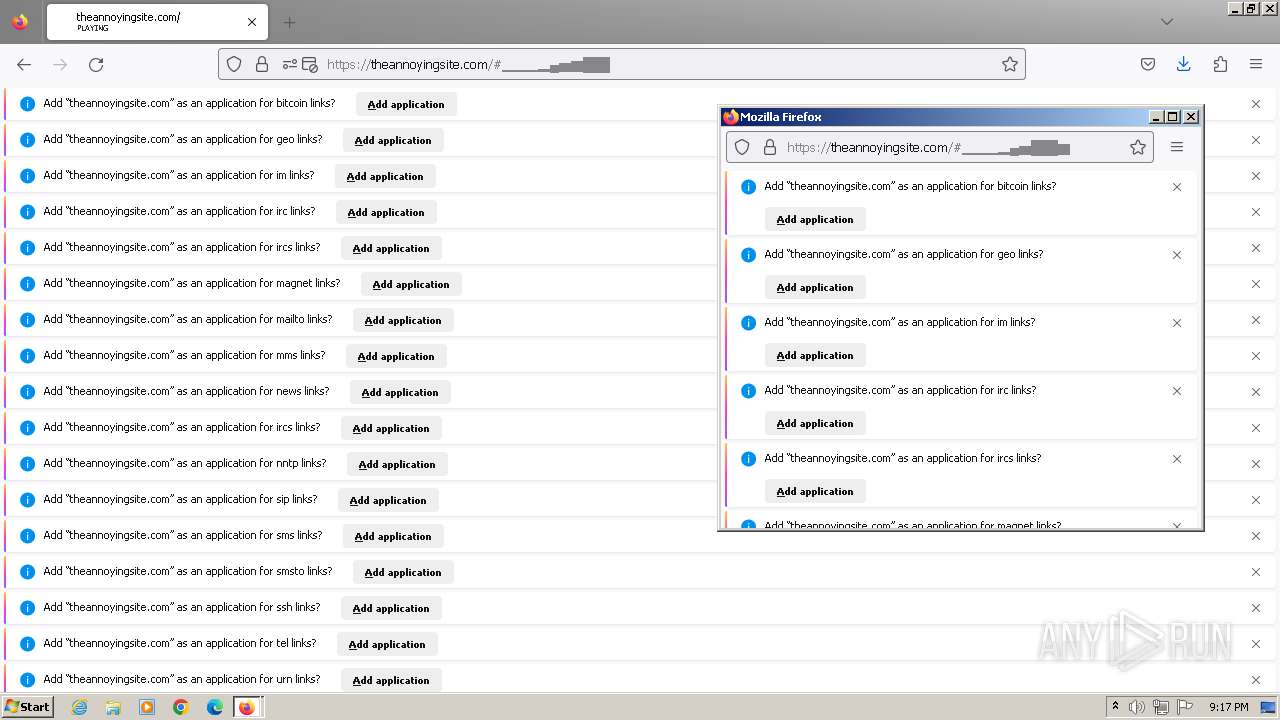Open the volume control in system tray
This screenshot has width=1280, height=720.
tap(1137, 707)
